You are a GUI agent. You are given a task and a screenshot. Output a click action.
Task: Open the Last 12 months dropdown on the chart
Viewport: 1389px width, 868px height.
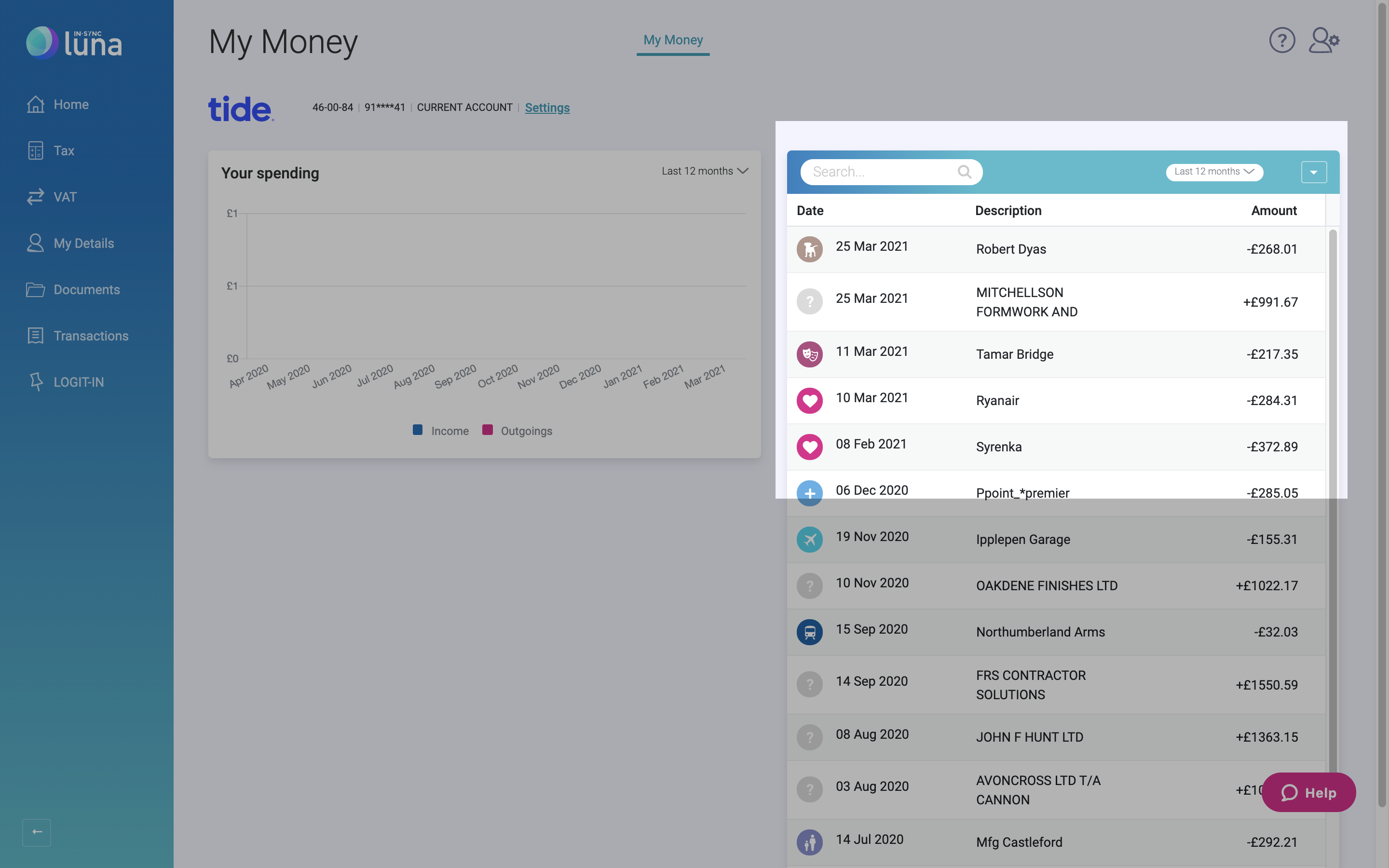pos(704,171)
